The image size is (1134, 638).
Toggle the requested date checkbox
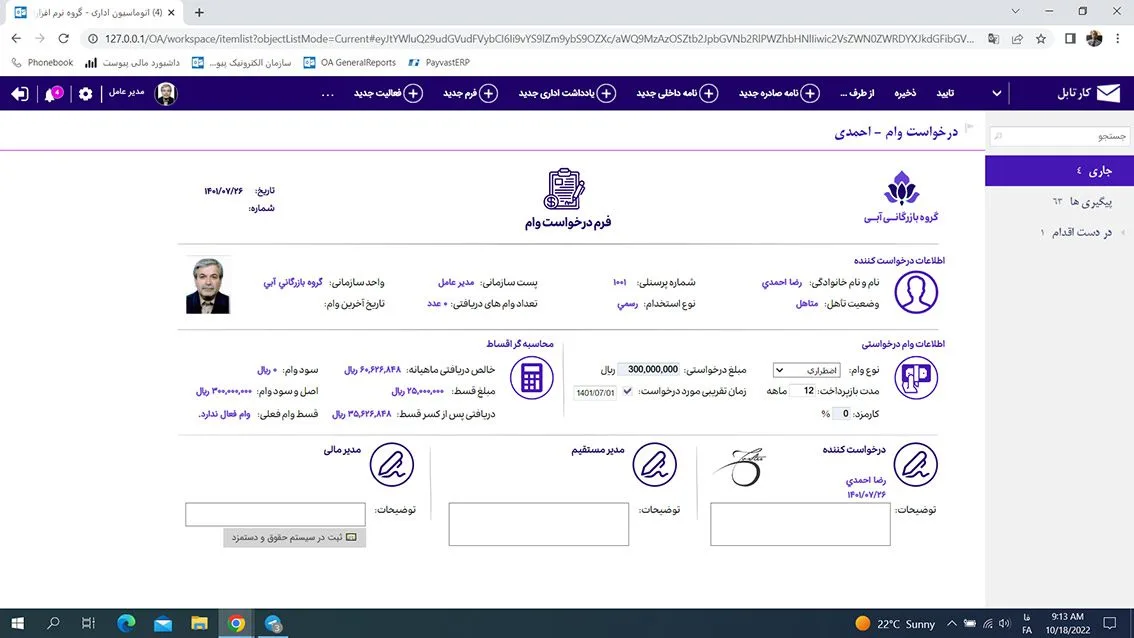[x=628, y=392]
